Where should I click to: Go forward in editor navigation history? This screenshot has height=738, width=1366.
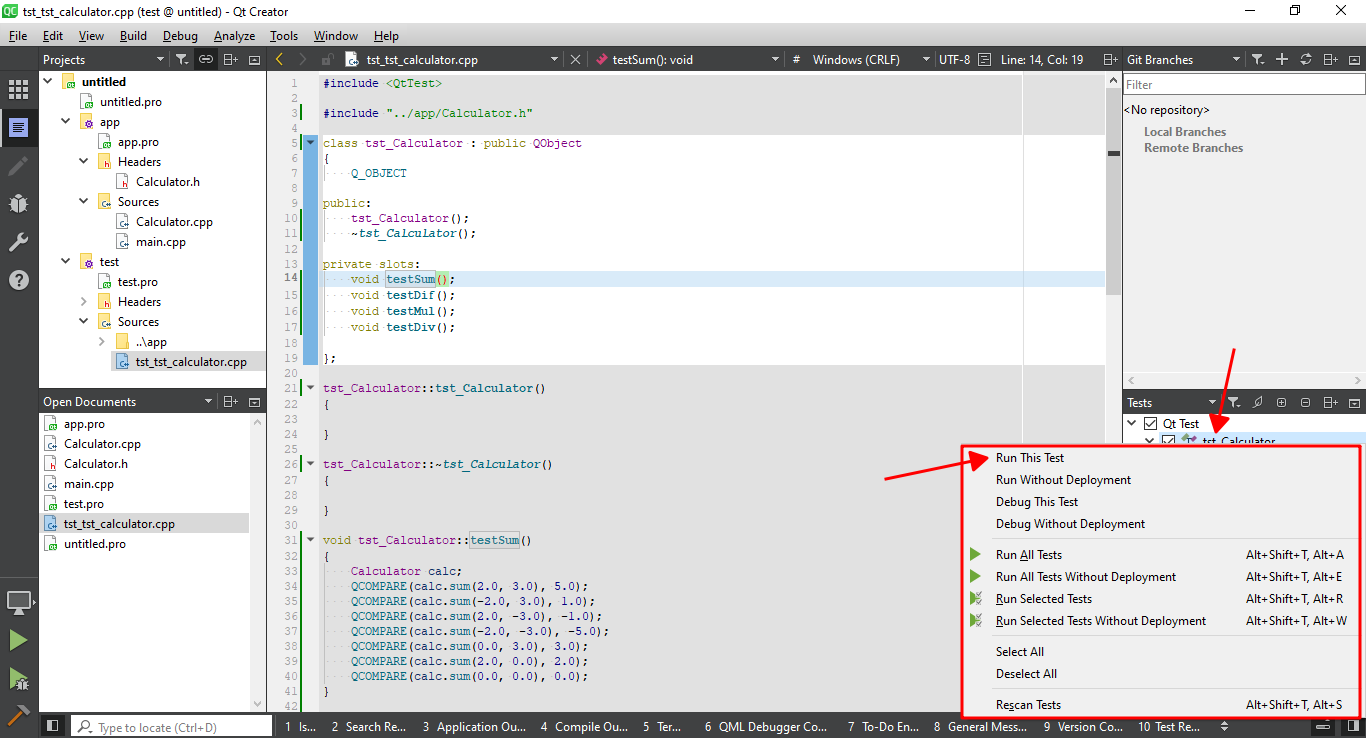(303, 60)
